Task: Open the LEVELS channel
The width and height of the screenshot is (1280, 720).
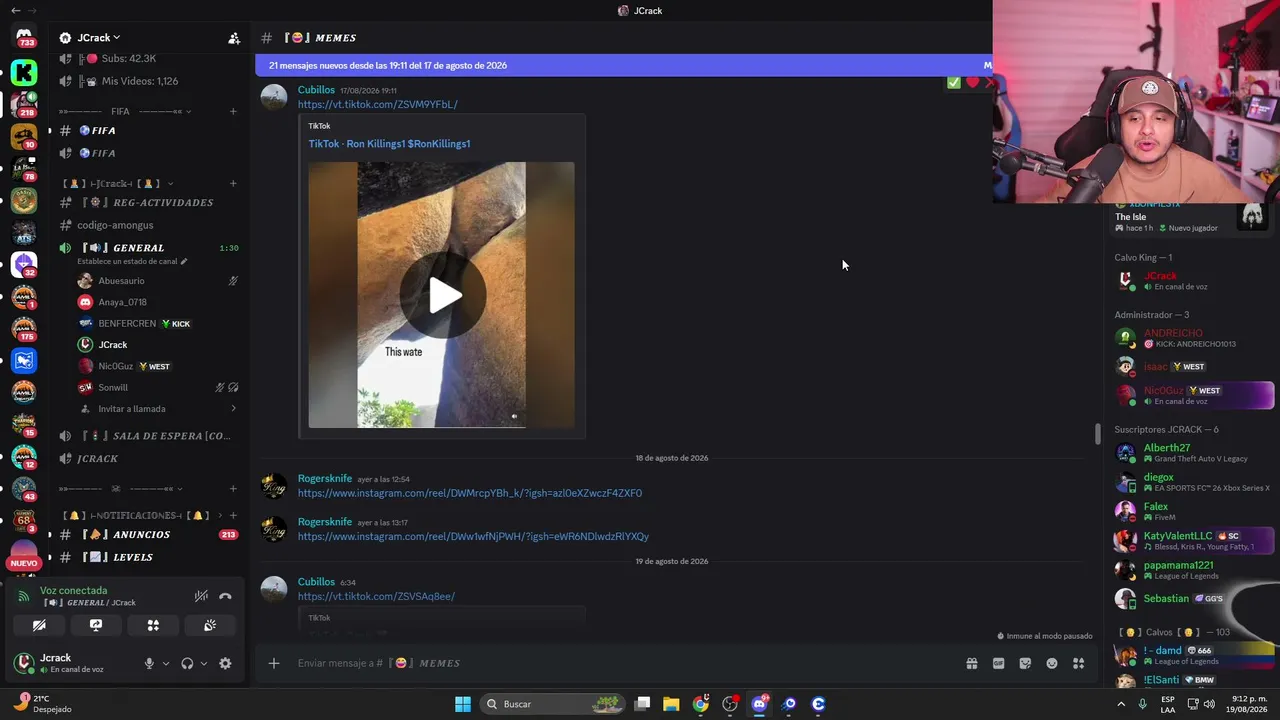Action: point(148,557)
